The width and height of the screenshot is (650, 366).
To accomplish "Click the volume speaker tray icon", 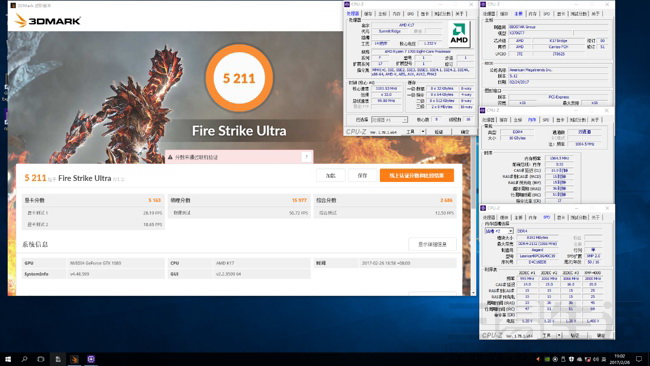I will [x=597, y=359].
